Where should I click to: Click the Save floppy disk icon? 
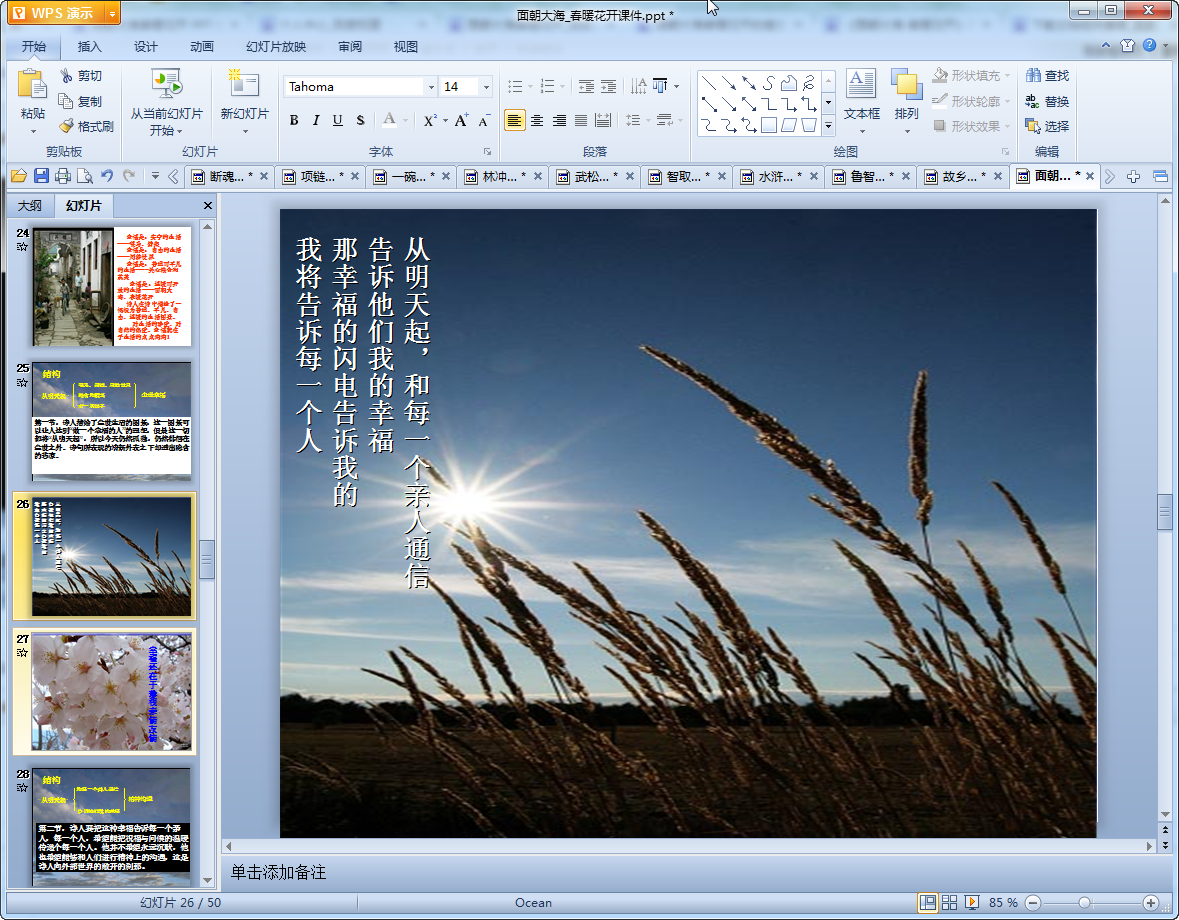click(41, 176)
